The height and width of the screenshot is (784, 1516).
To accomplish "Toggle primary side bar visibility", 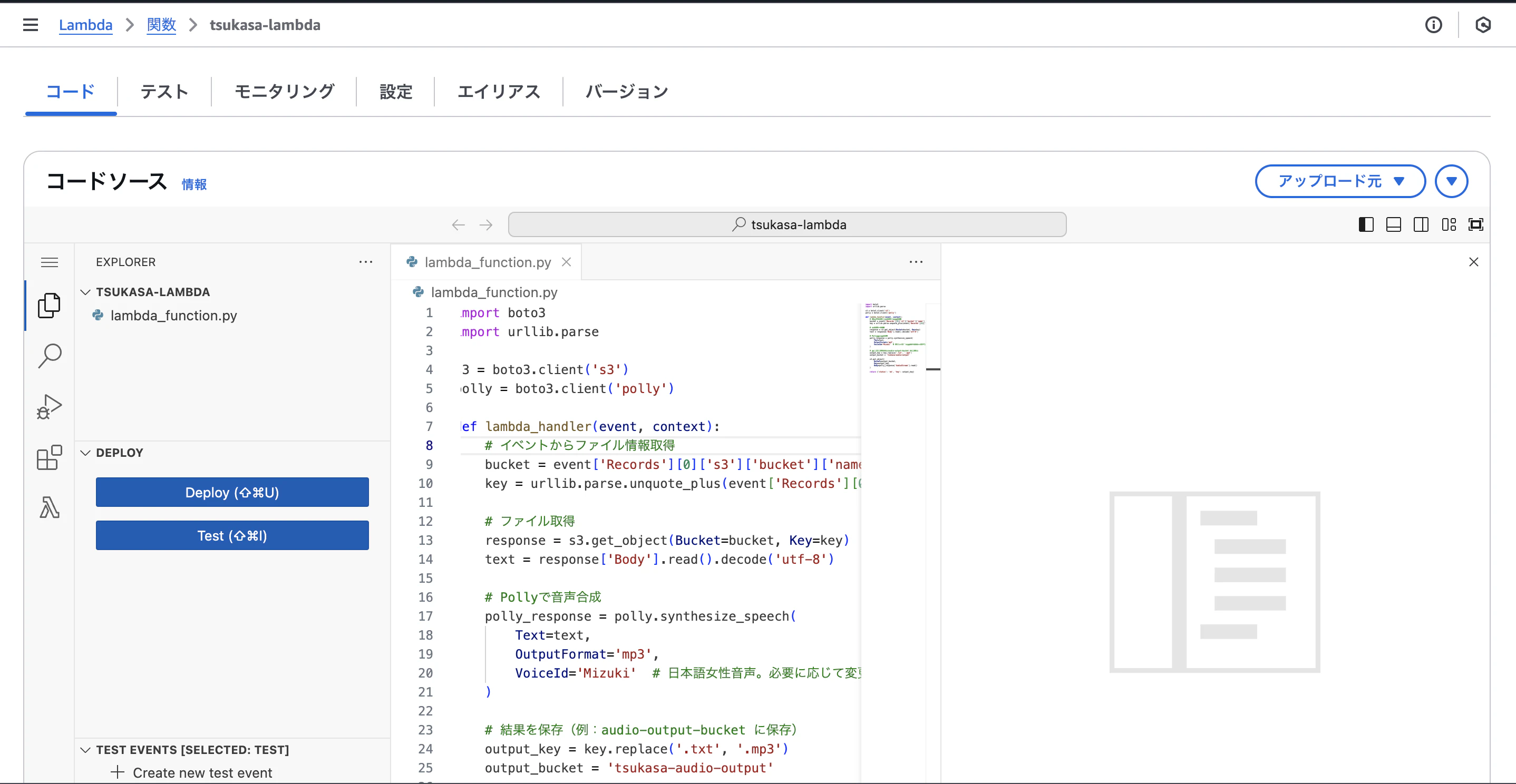I will (x=1366, y=224).
